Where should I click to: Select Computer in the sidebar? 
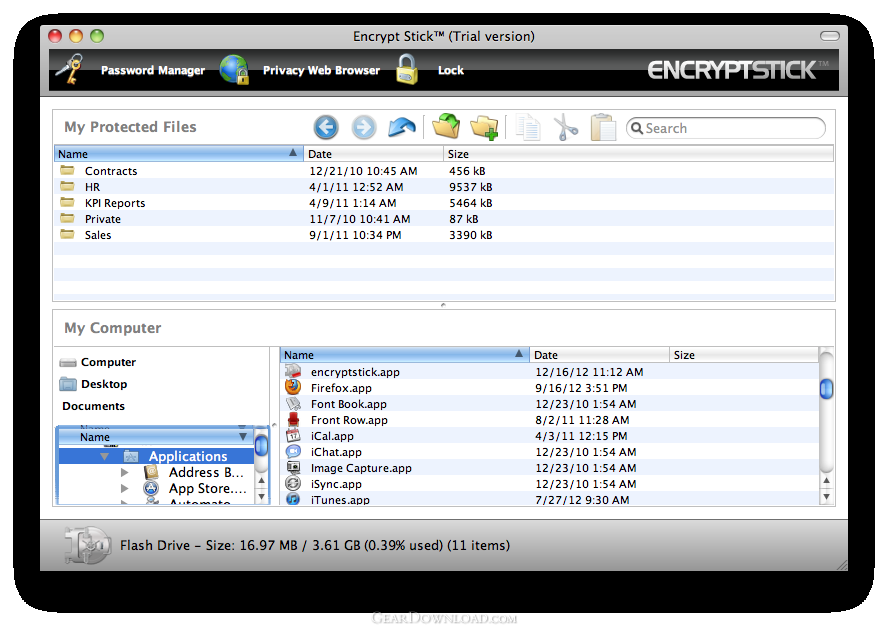(x=108, y=362)
